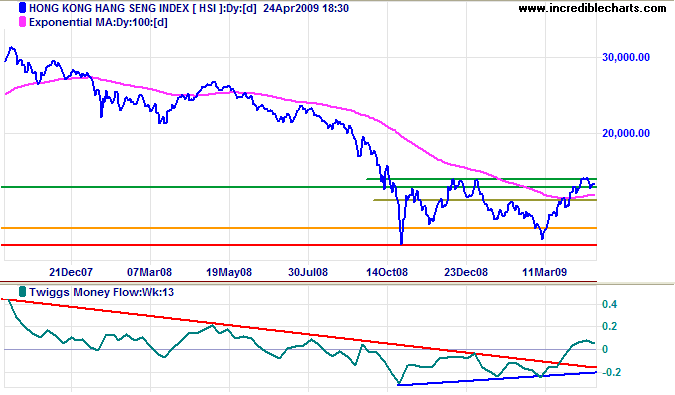Image resolution: width=675 pixels, height=395 pixels.
Task: Click the 20,000.00 price axis label
Action: 626,133
